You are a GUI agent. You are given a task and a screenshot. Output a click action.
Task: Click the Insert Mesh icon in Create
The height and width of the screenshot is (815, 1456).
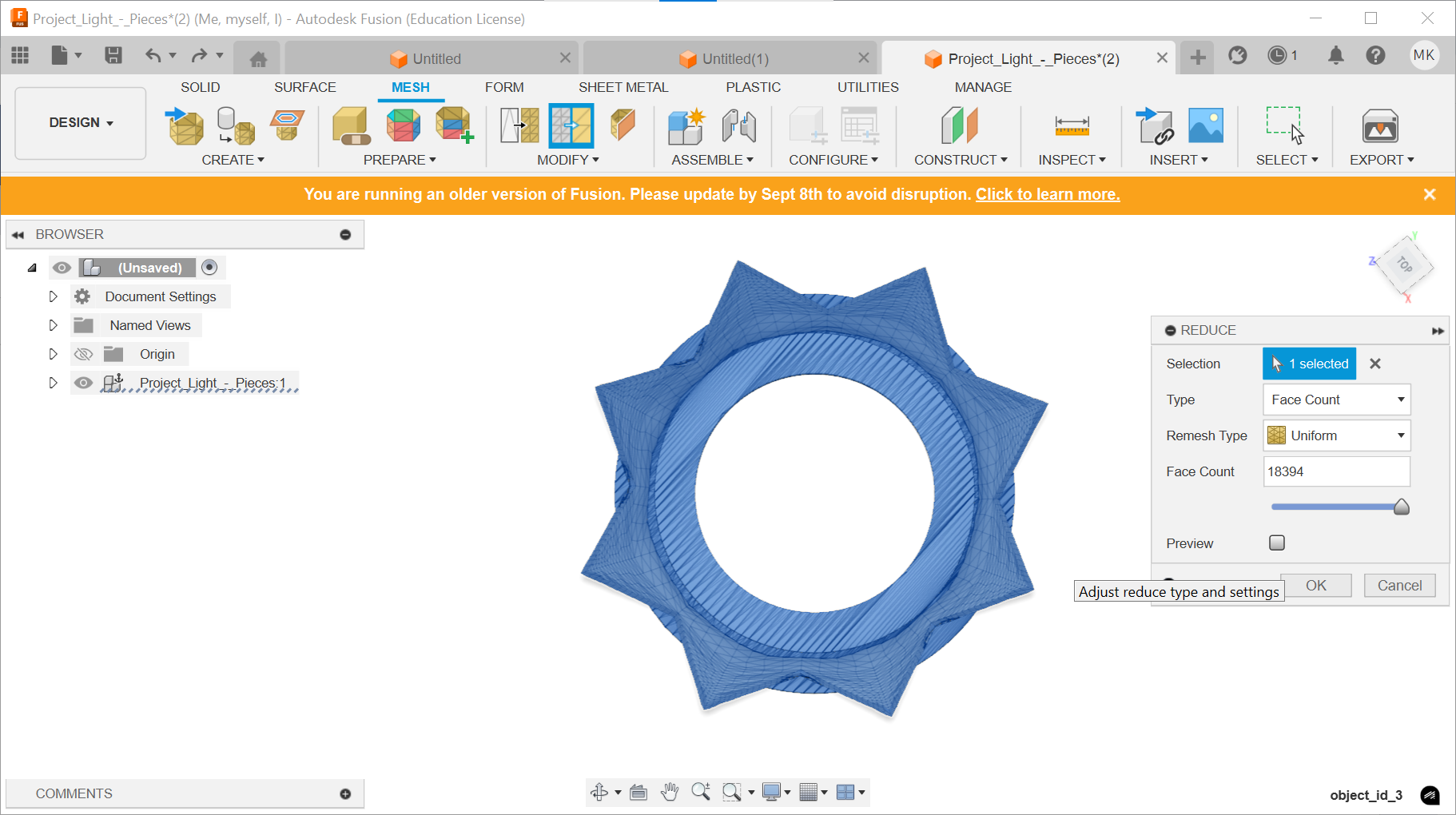coord(185,126)
